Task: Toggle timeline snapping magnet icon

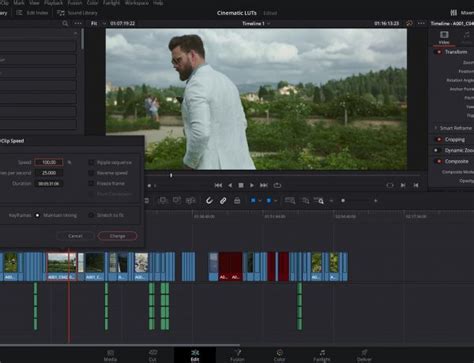Action: [209, 201]
